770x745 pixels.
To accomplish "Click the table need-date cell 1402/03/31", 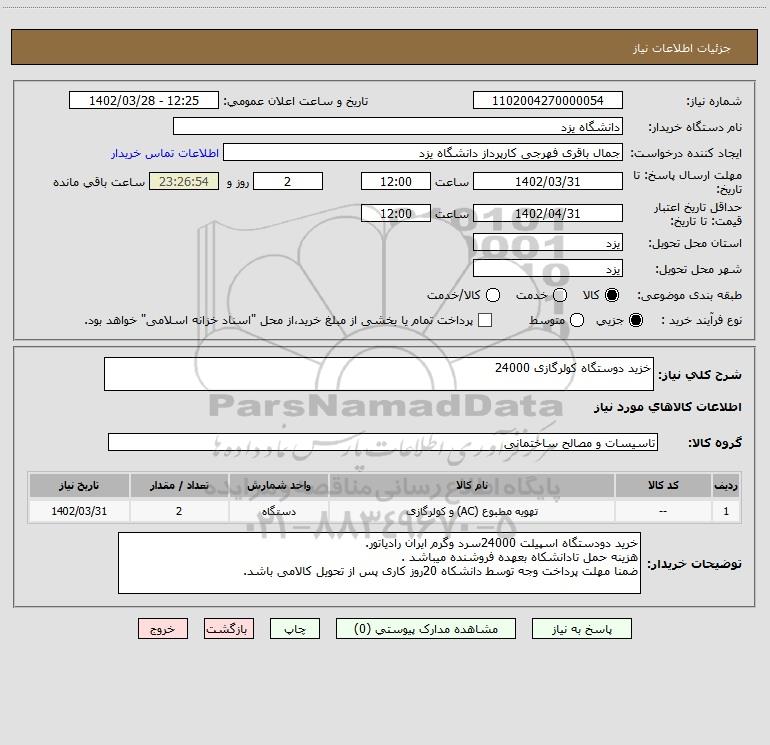I will [x=79, y=511].
